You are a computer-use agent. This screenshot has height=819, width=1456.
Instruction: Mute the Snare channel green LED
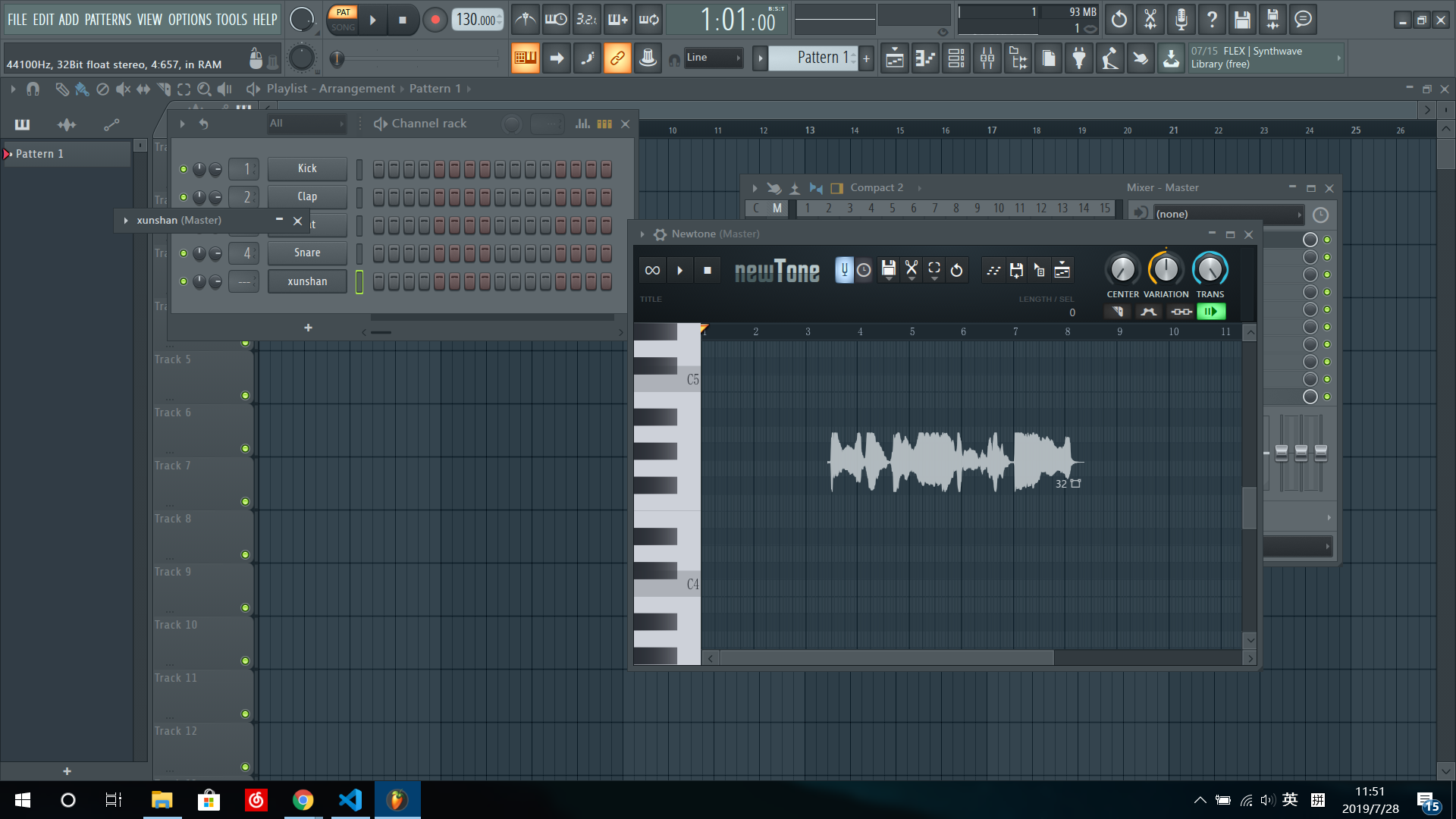pos(183,253)
